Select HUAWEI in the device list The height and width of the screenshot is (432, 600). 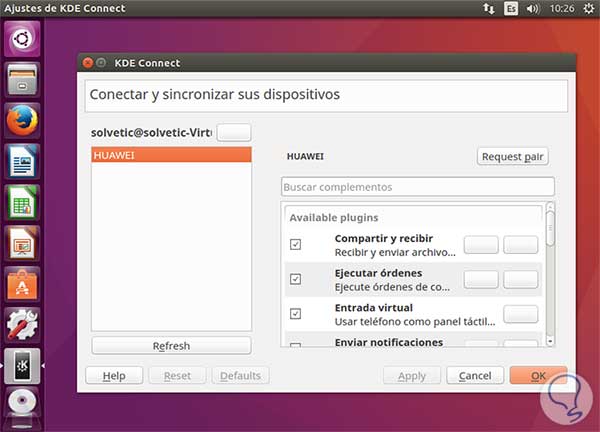pos(171,155)
